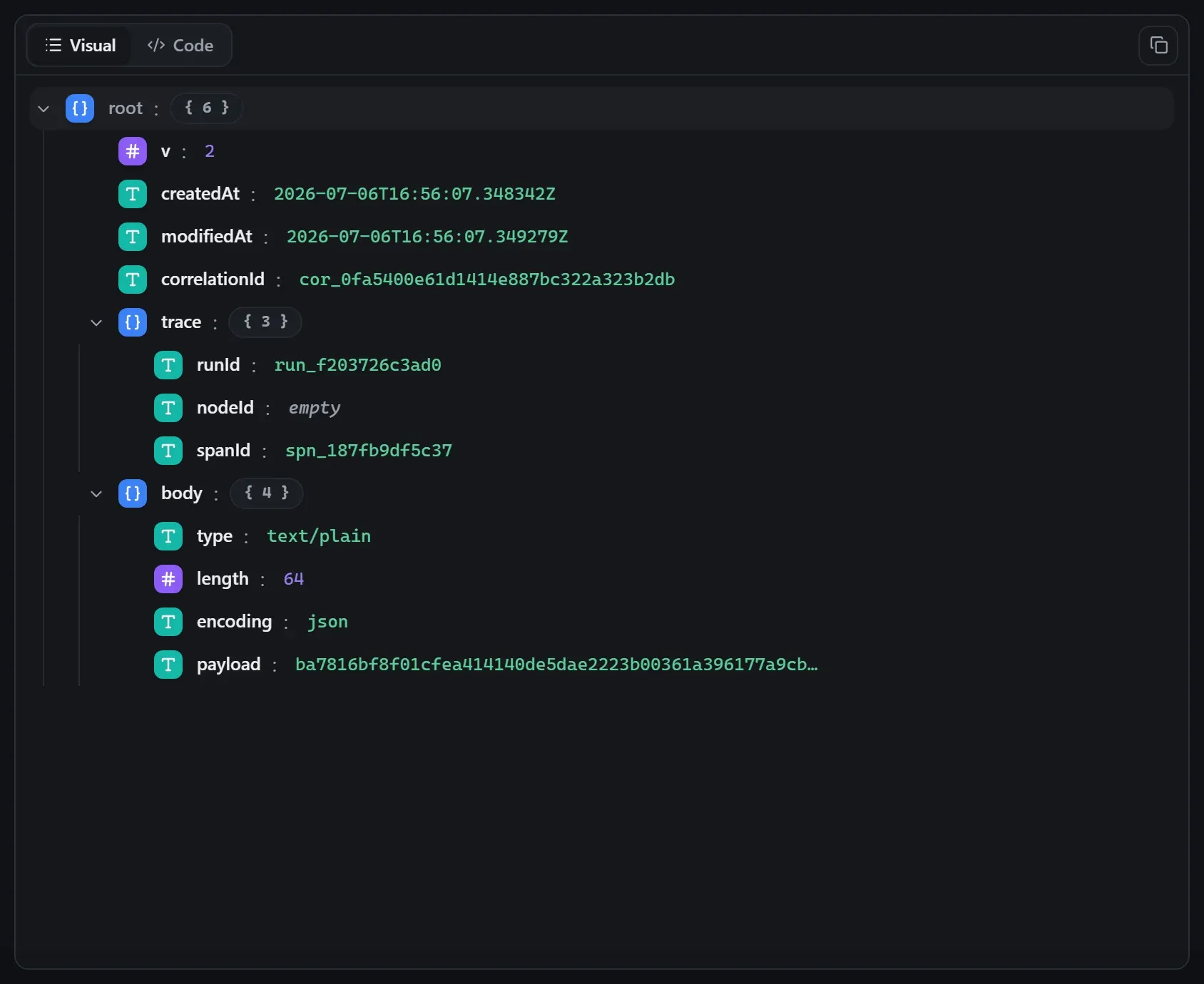Screen dimensions: 1204x984
Task: Select the runId value run_f203726c3ad0
Action: click(358, 365)
